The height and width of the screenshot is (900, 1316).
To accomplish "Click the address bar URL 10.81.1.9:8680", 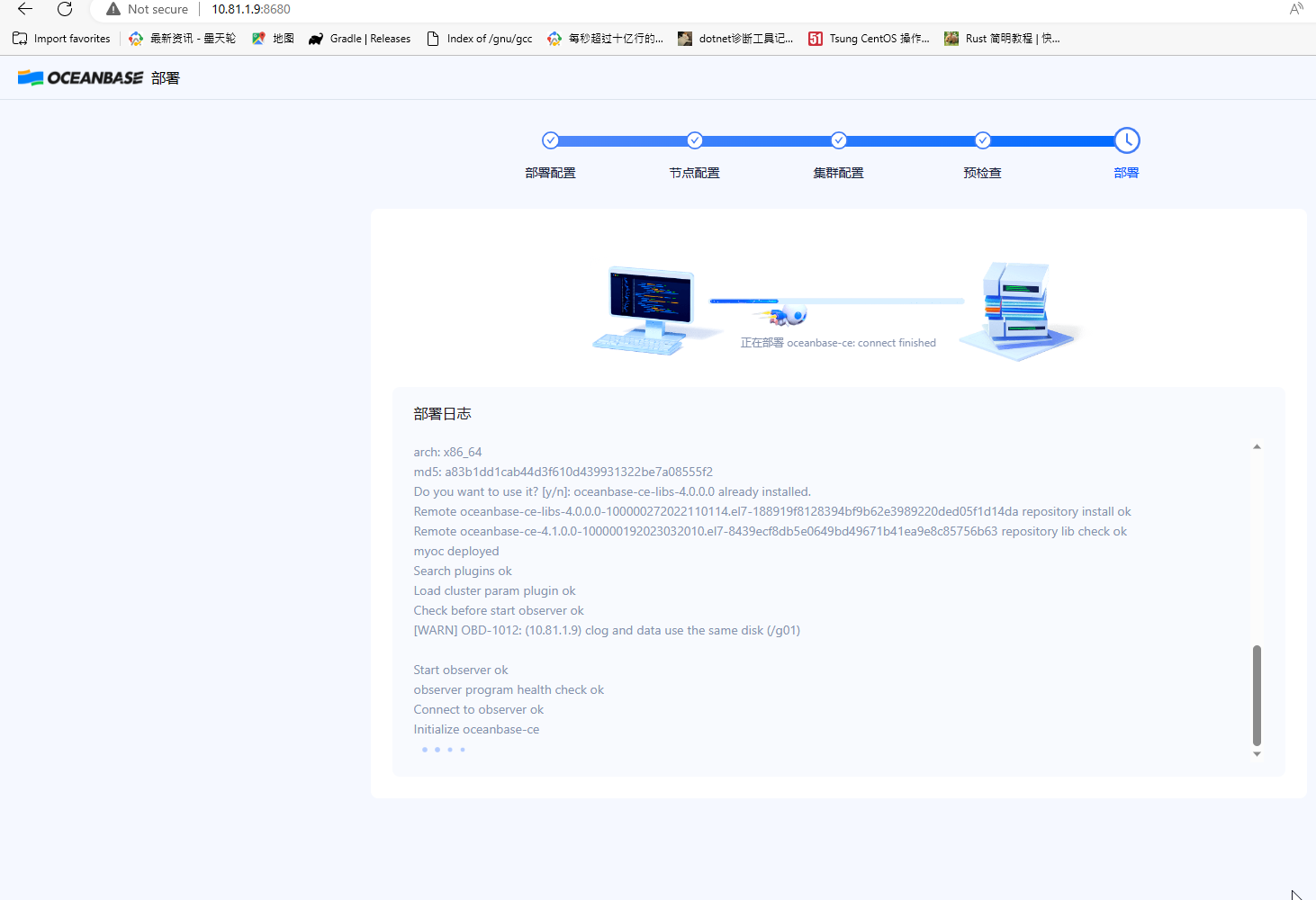I will [251, 9].
